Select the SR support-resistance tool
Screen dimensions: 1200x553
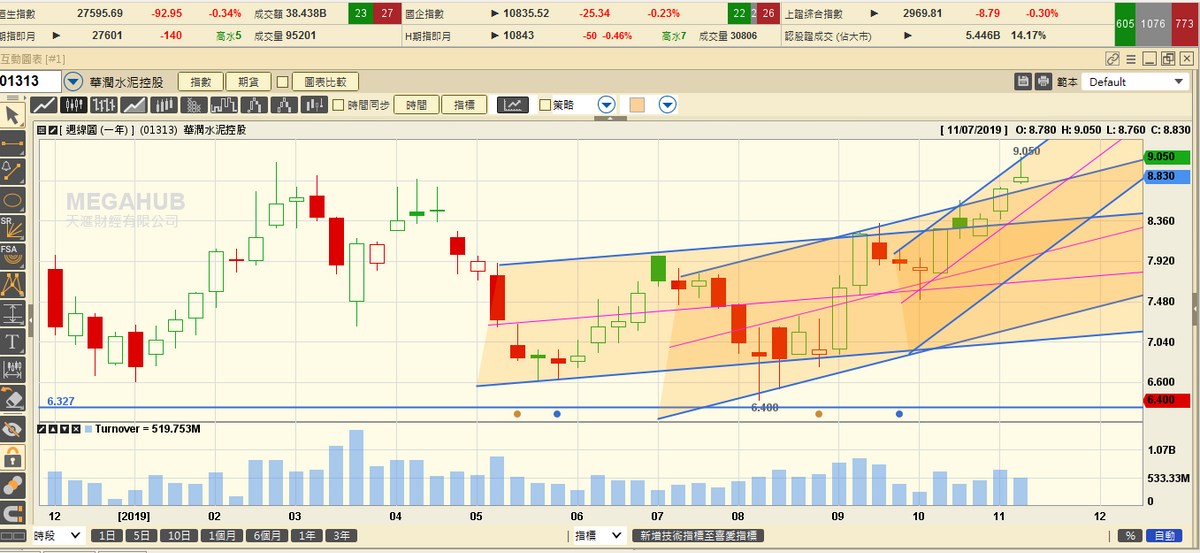(x=12, y=228)
